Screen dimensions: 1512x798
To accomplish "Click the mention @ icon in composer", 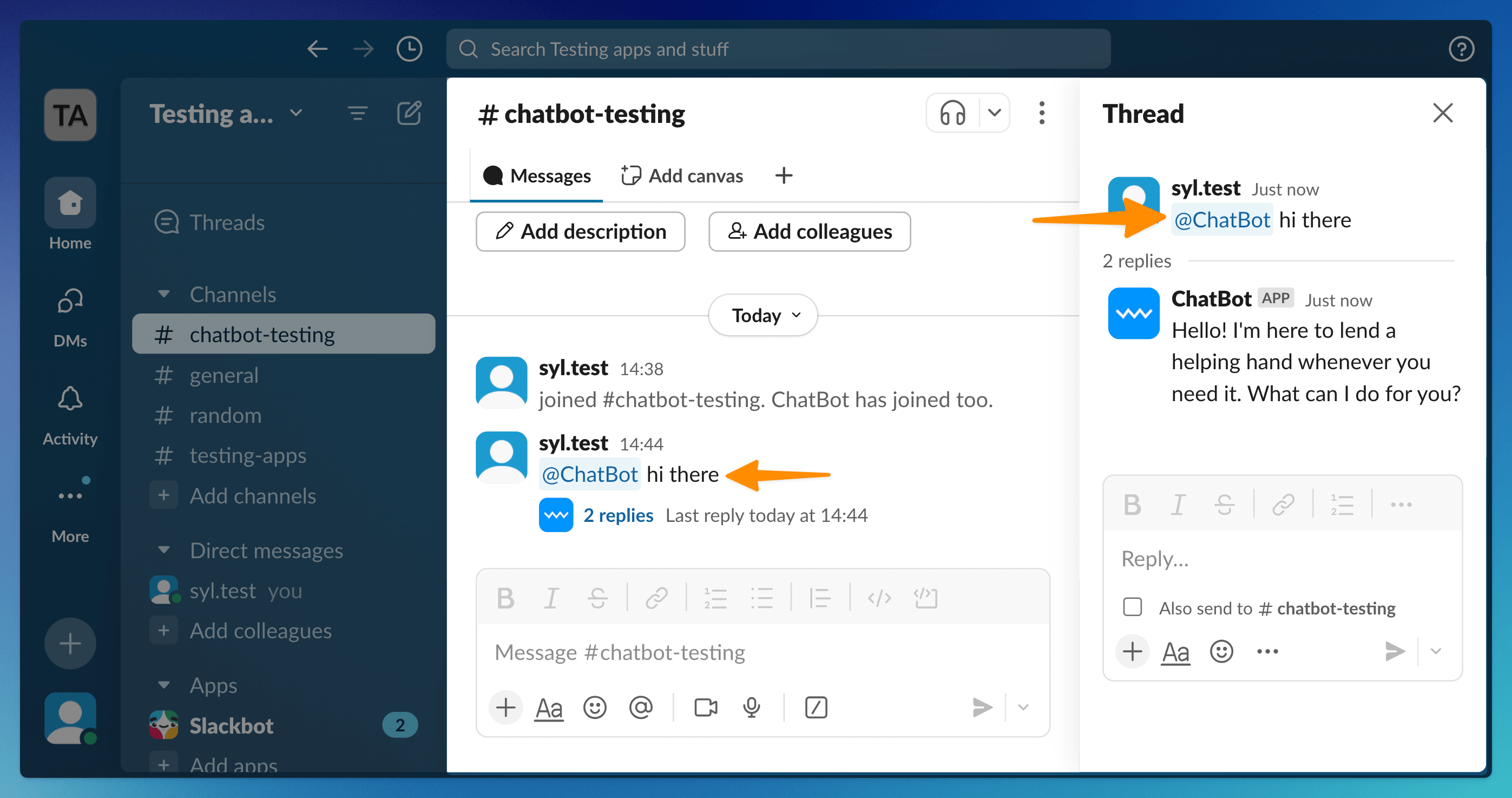I will [640, 707].
